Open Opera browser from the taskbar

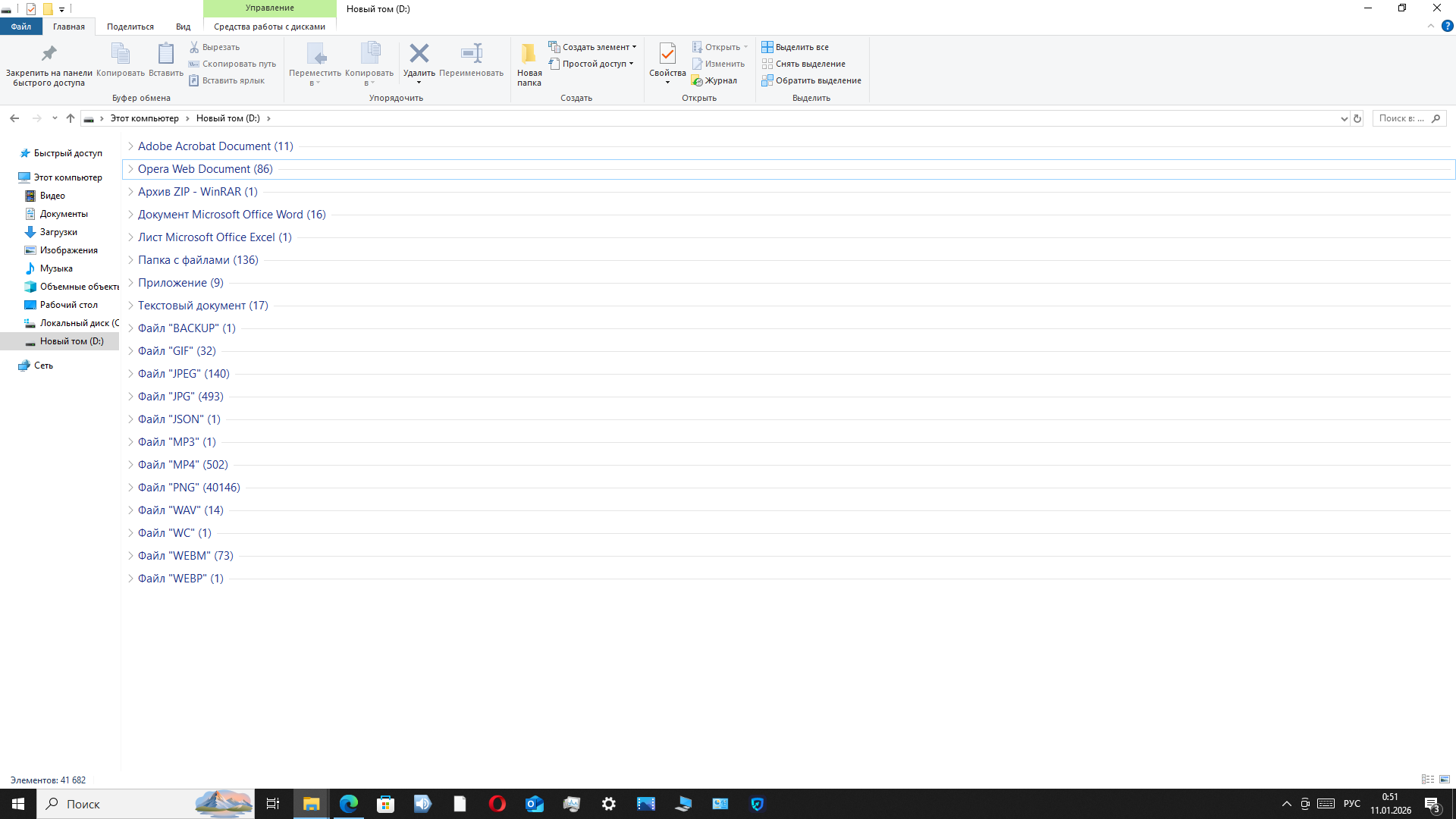pos(497,804)
